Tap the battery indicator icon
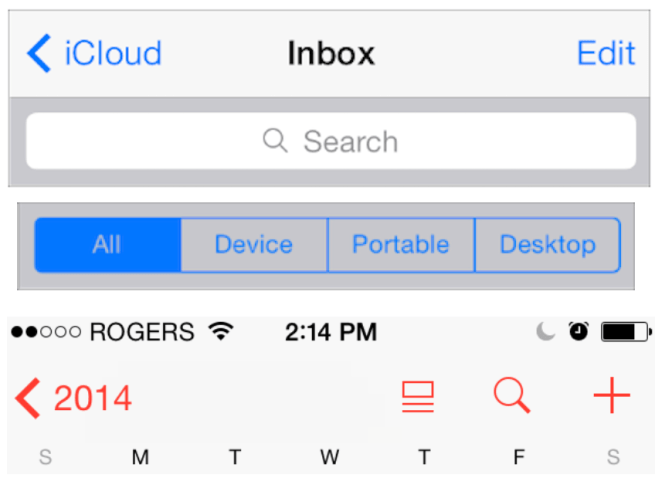Screen dimensions: 655x488 [626, 332]
